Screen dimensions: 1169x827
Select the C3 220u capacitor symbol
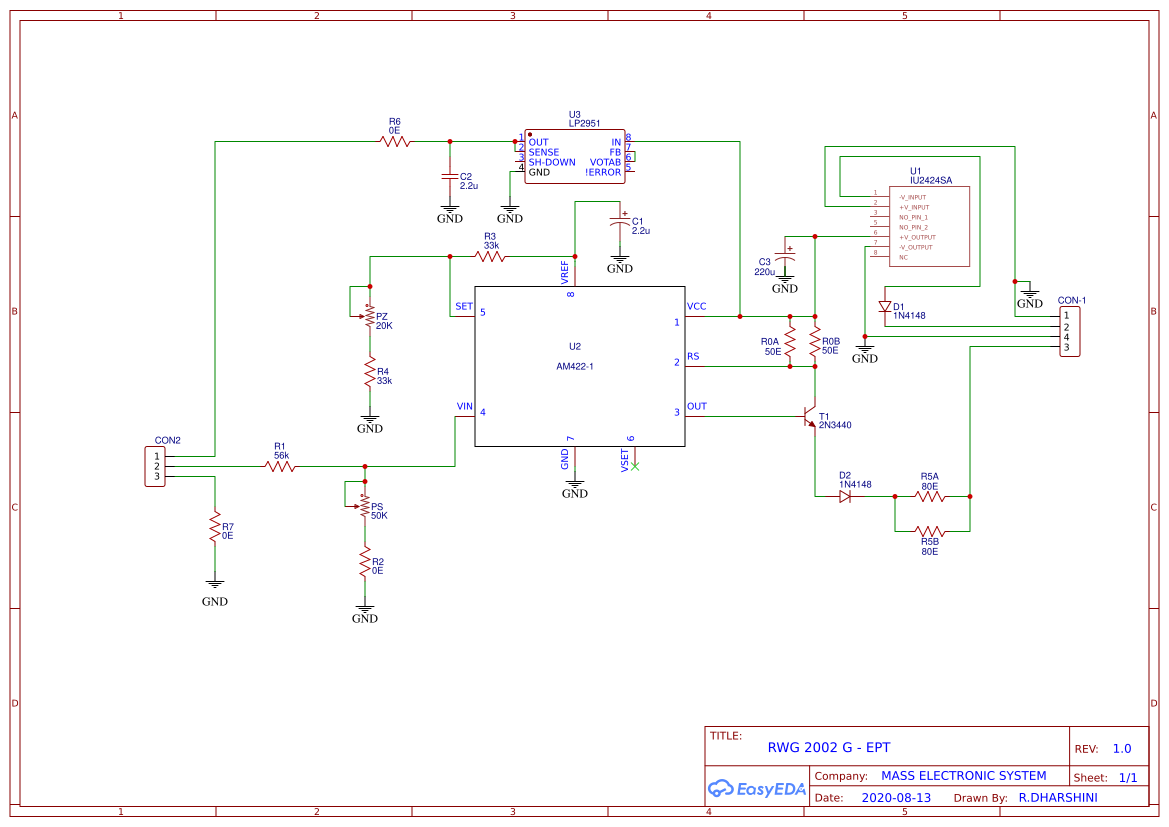(x=785, y=257)
